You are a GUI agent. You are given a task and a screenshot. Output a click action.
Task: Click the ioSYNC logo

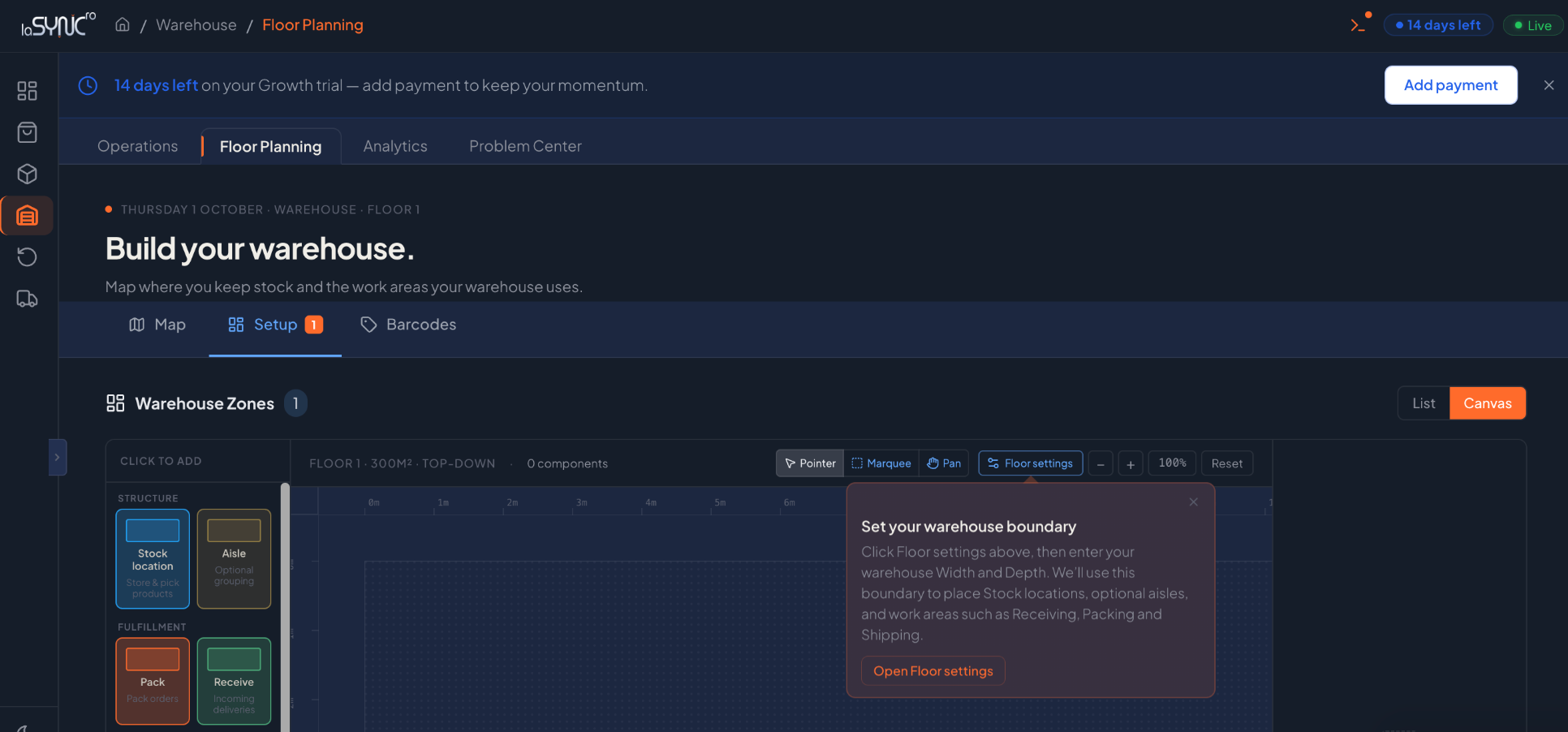point(58,25)
